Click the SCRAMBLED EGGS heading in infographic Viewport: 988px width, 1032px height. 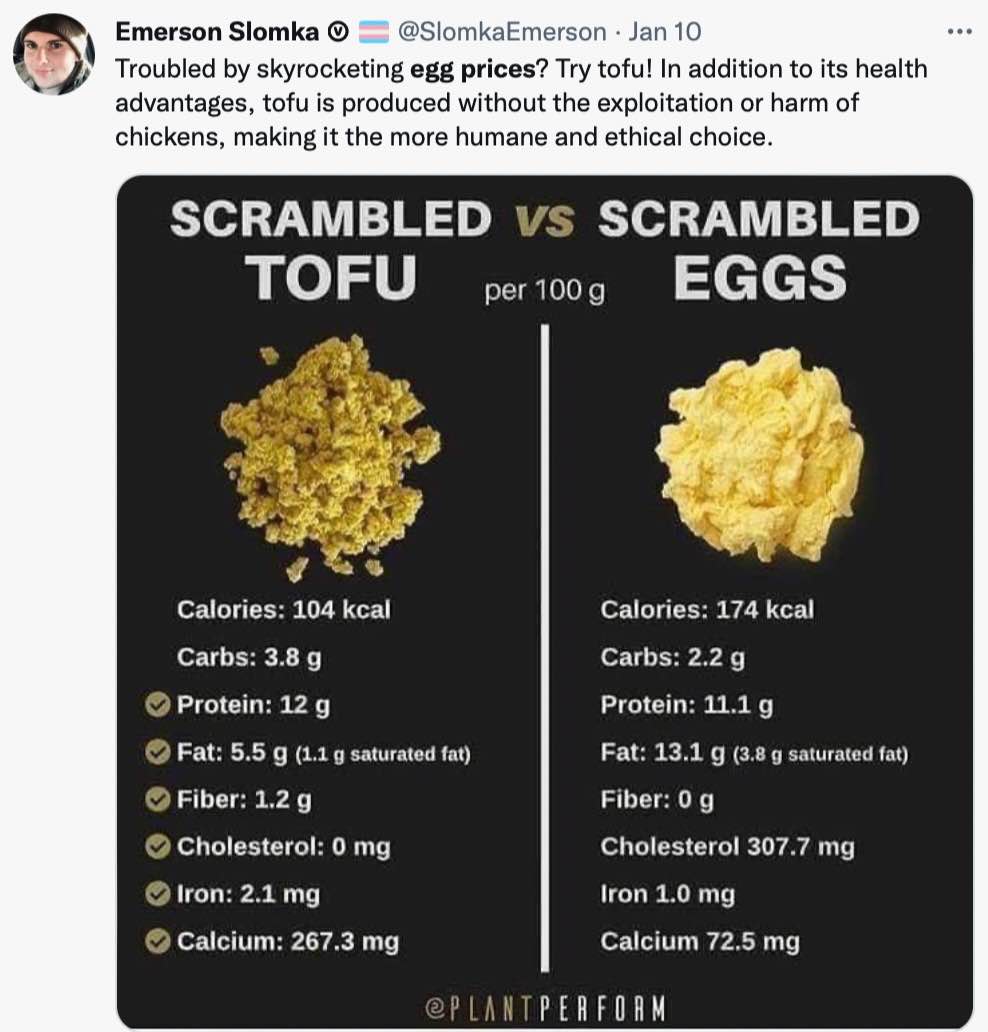point(759,248)
